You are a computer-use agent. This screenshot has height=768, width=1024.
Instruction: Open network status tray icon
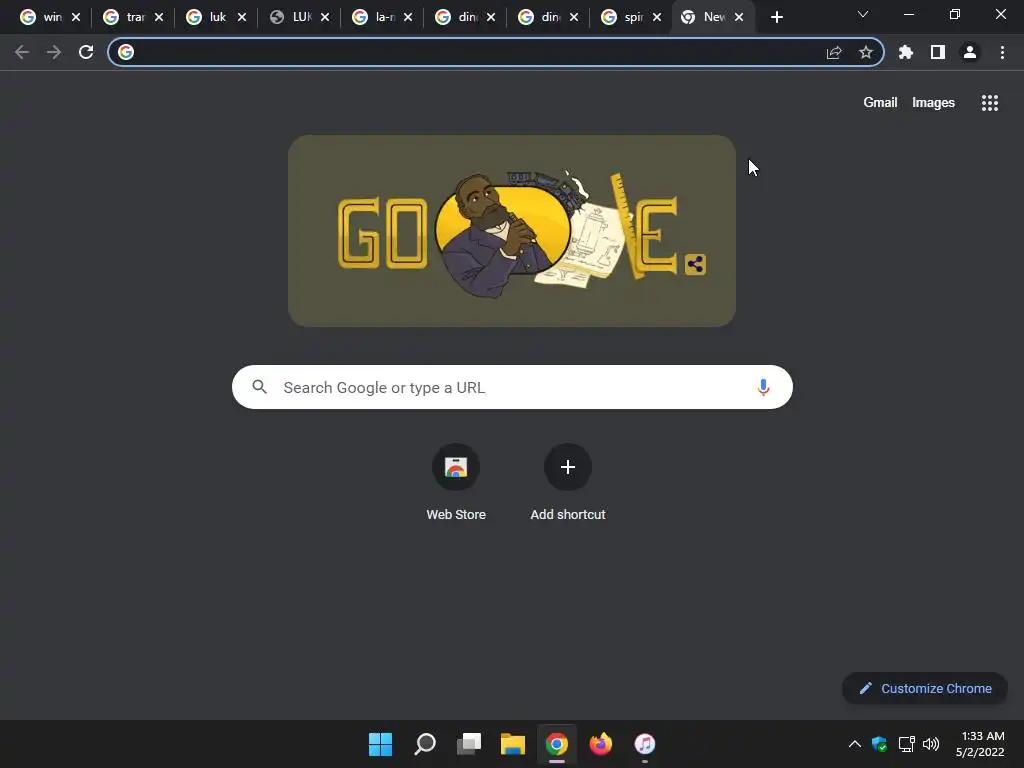click(x=906, y=744)
